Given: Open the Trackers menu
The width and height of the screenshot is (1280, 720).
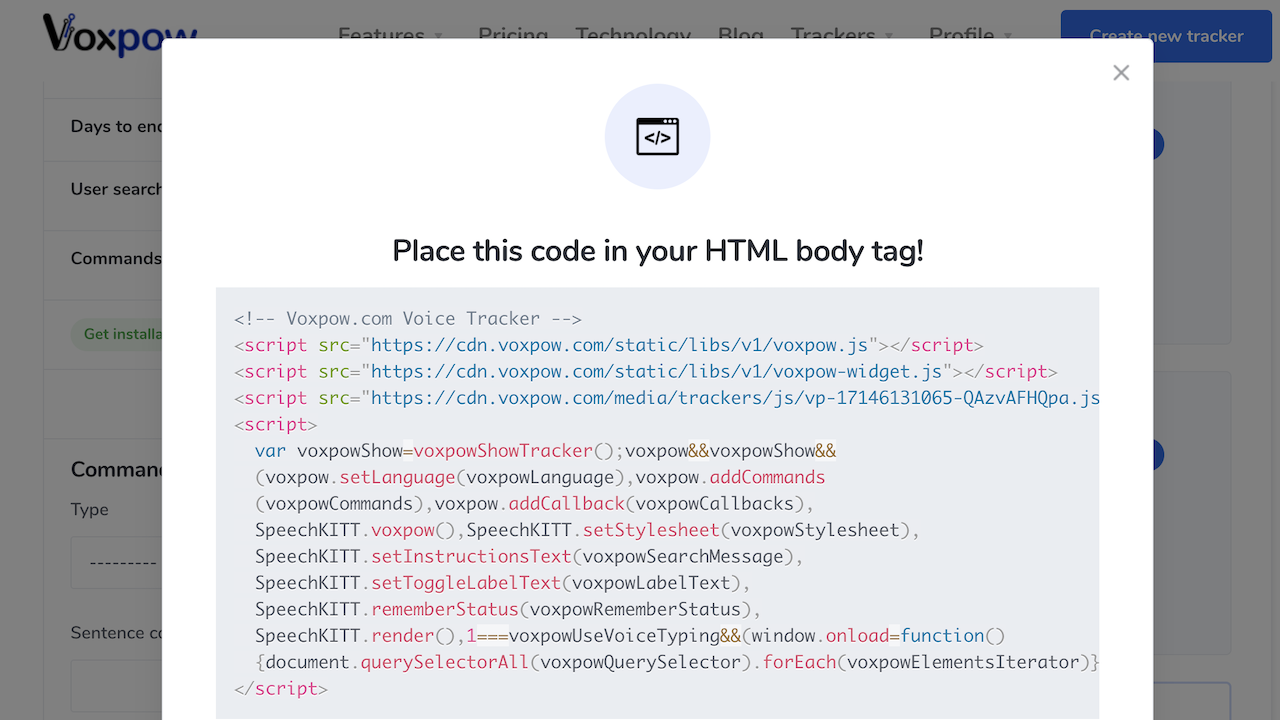Looking at the screenshot, I should coord(832,30).
